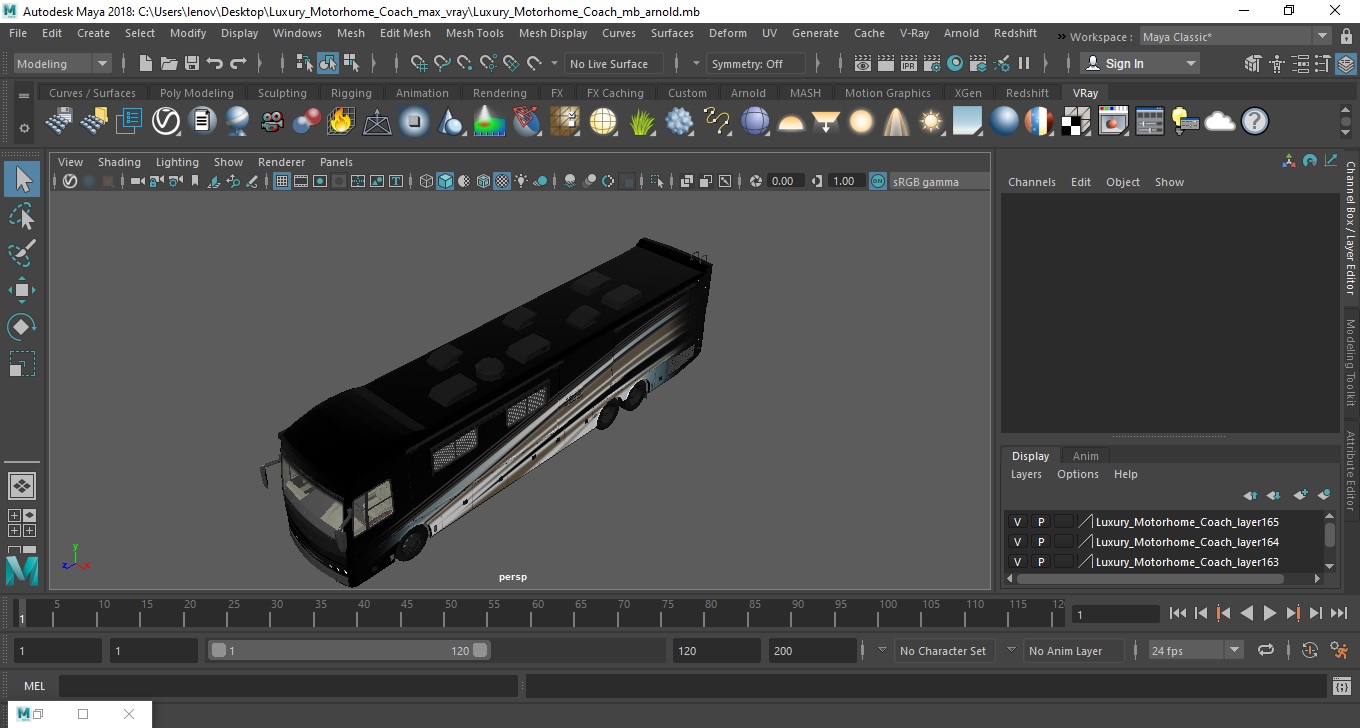The height and width of the screenshot is (728, 1360).
Task: Play animation forward on the timeline
Action: [1270, 614]
